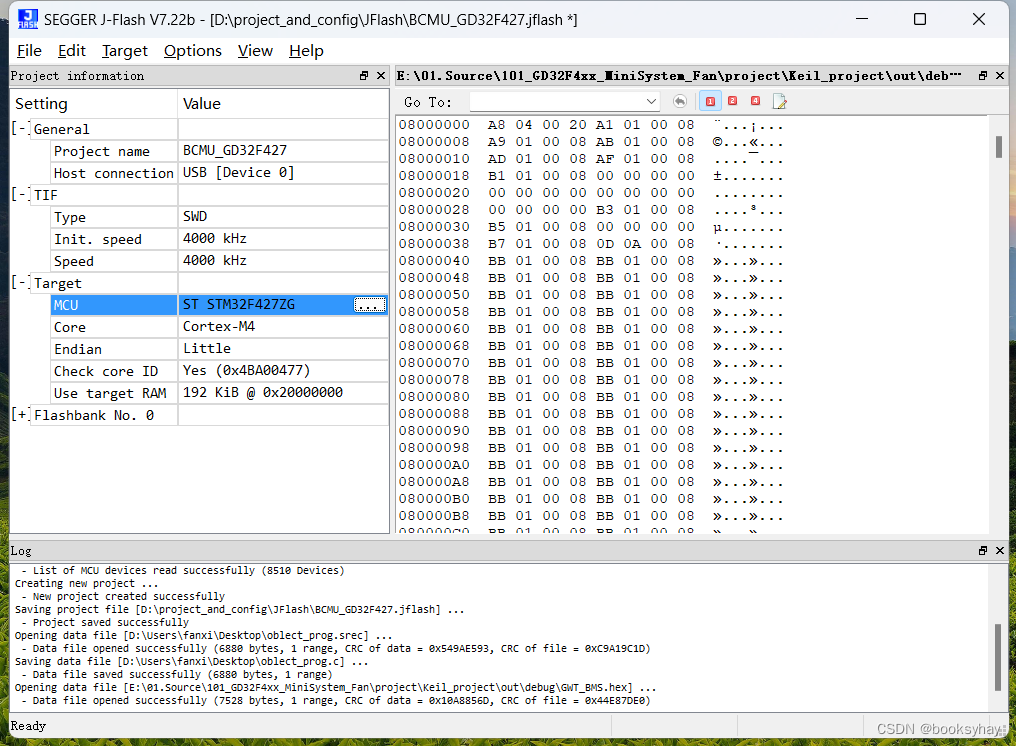Click hex address 08000000 row
The height and width of the screenshot is (746, 1016).
(x=590, y=124)
